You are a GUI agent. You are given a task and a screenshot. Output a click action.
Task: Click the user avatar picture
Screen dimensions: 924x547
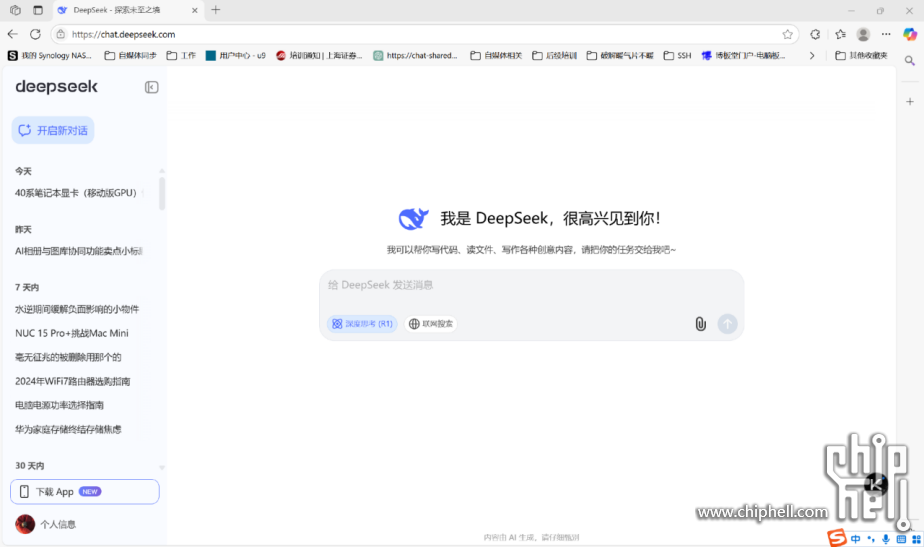(25, 524)
